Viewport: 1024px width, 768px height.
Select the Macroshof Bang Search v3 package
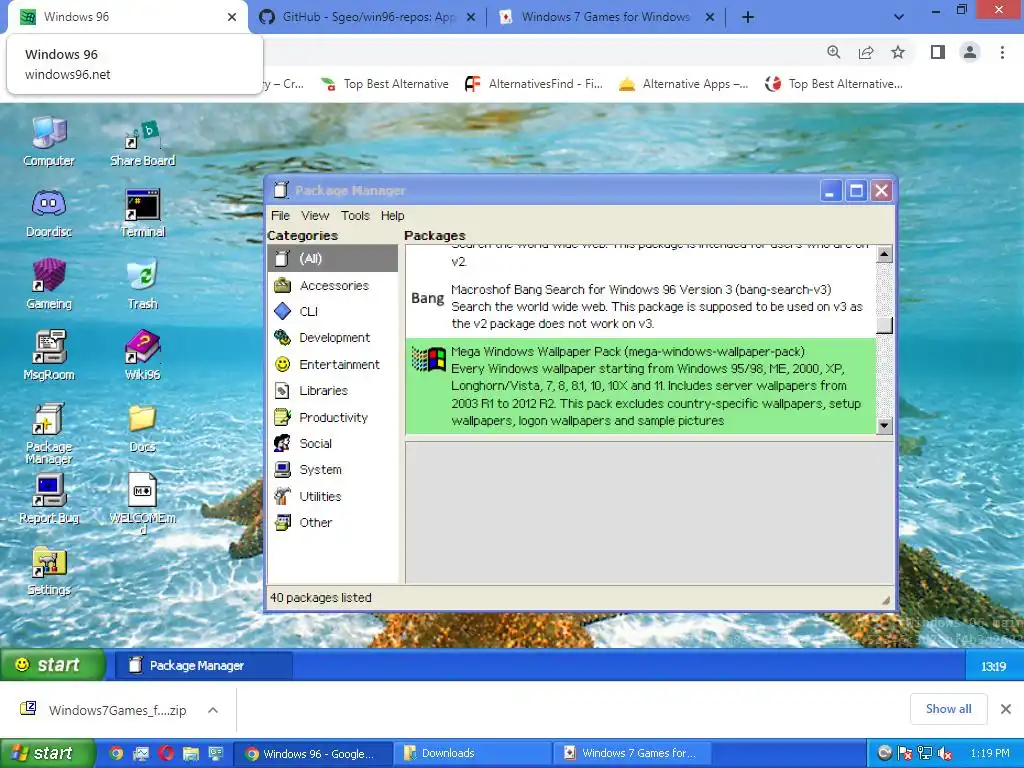[x=640, y=306]
